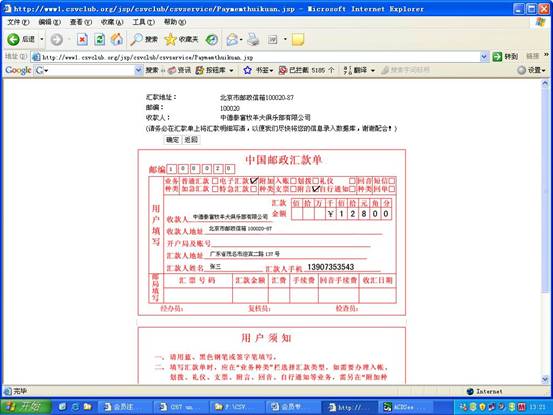Screen dimensions: 553x415
Task: Click the Google toolbar logo
Action: (x=18, y=70)
